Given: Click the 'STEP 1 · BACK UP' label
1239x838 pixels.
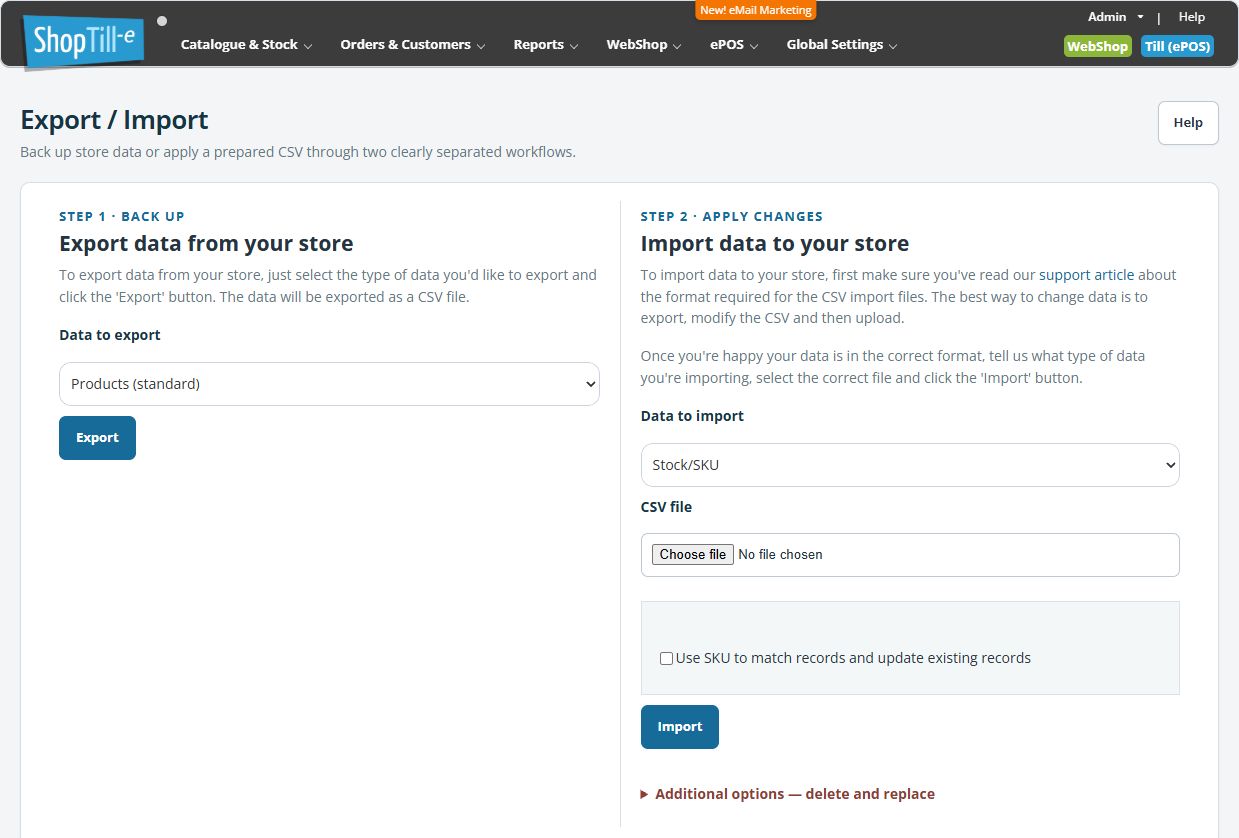Looking at the screenshot, I should click(122, 216).
